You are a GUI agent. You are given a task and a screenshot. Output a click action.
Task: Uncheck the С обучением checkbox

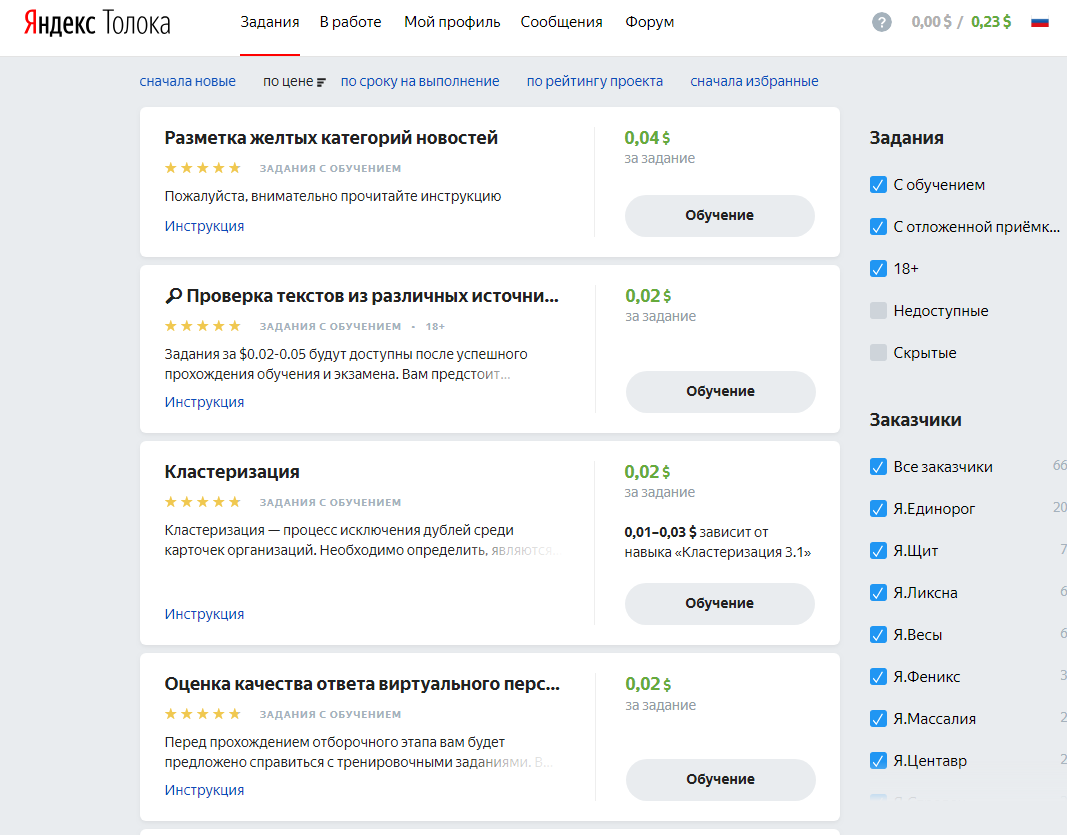[x=878, y=185]
